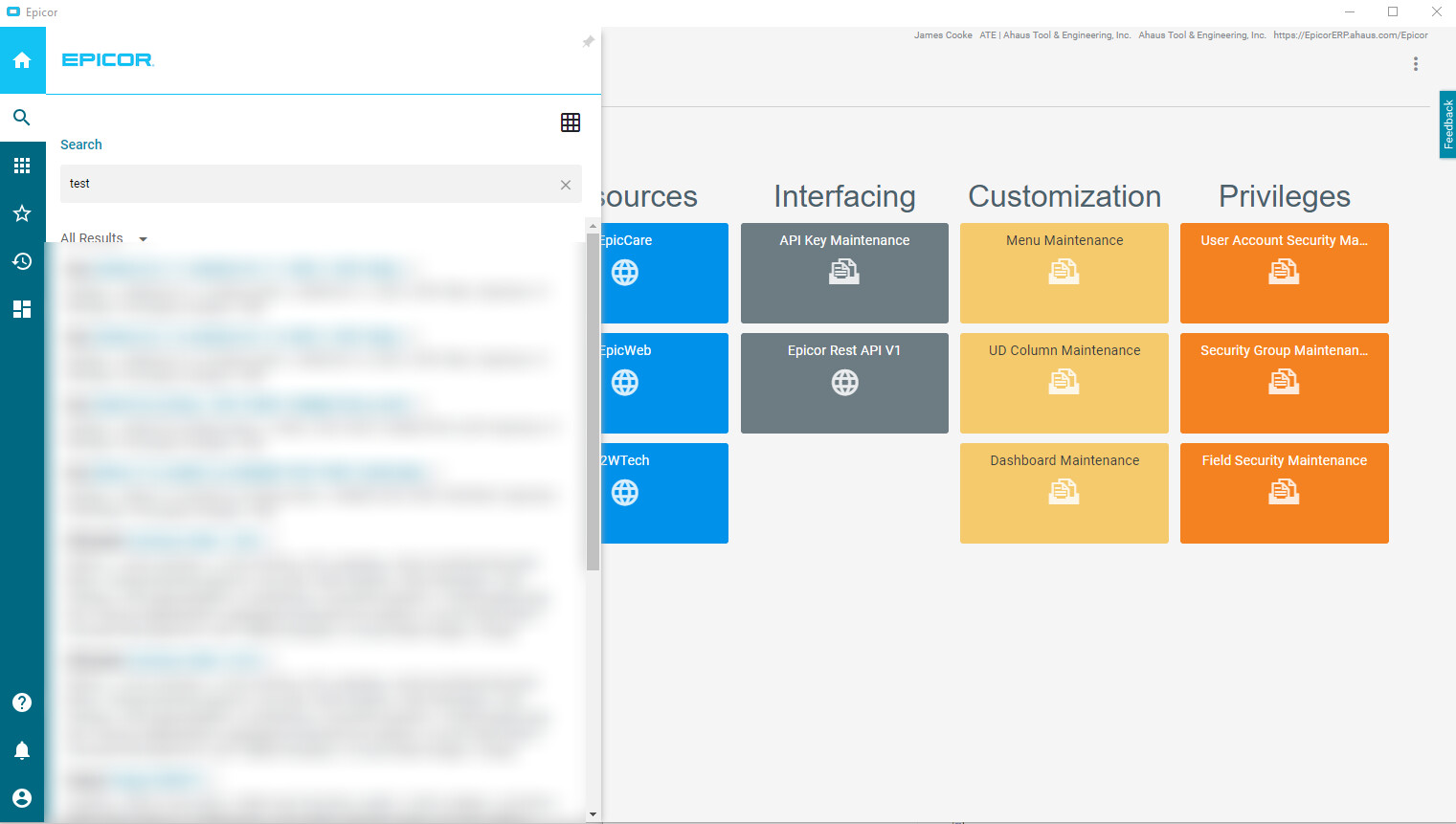Open the Field Security Maintenance tile
The image size is (1456, 824).
tap(1284, 493)
